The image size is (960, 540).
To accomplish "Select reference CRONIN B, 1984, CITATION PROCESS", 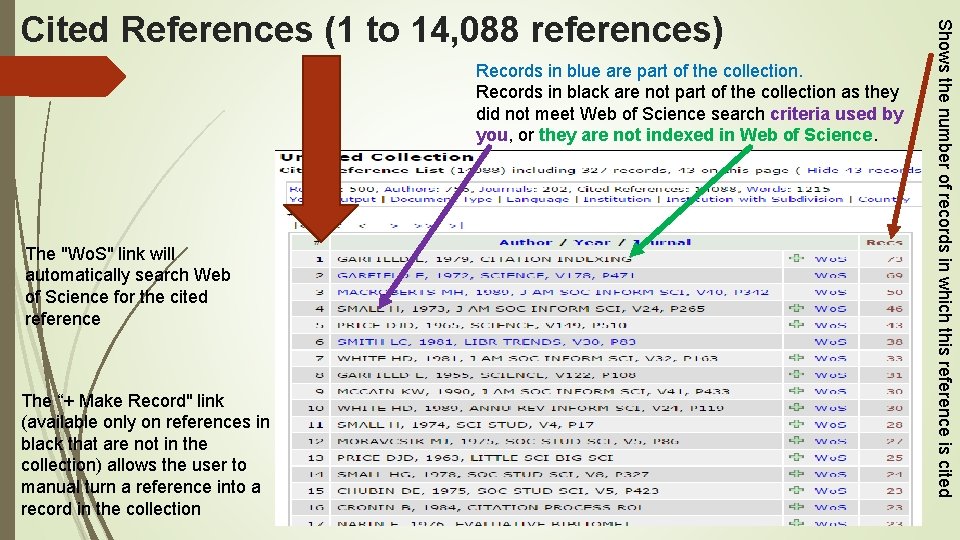I will [489, 507].
